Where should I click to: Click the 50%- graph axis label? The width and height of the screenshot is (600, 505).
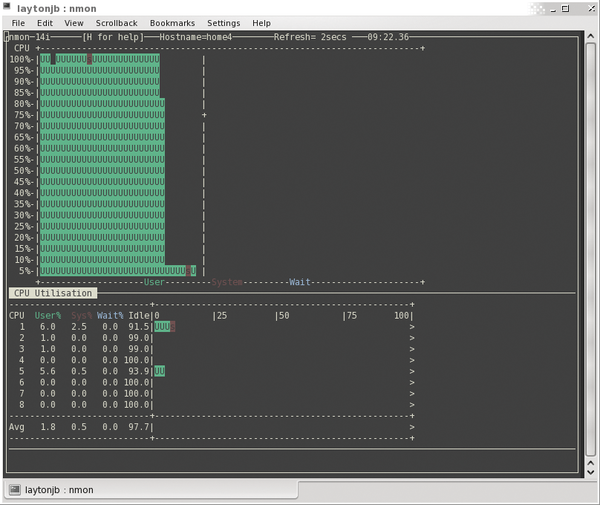pos(24,171)
